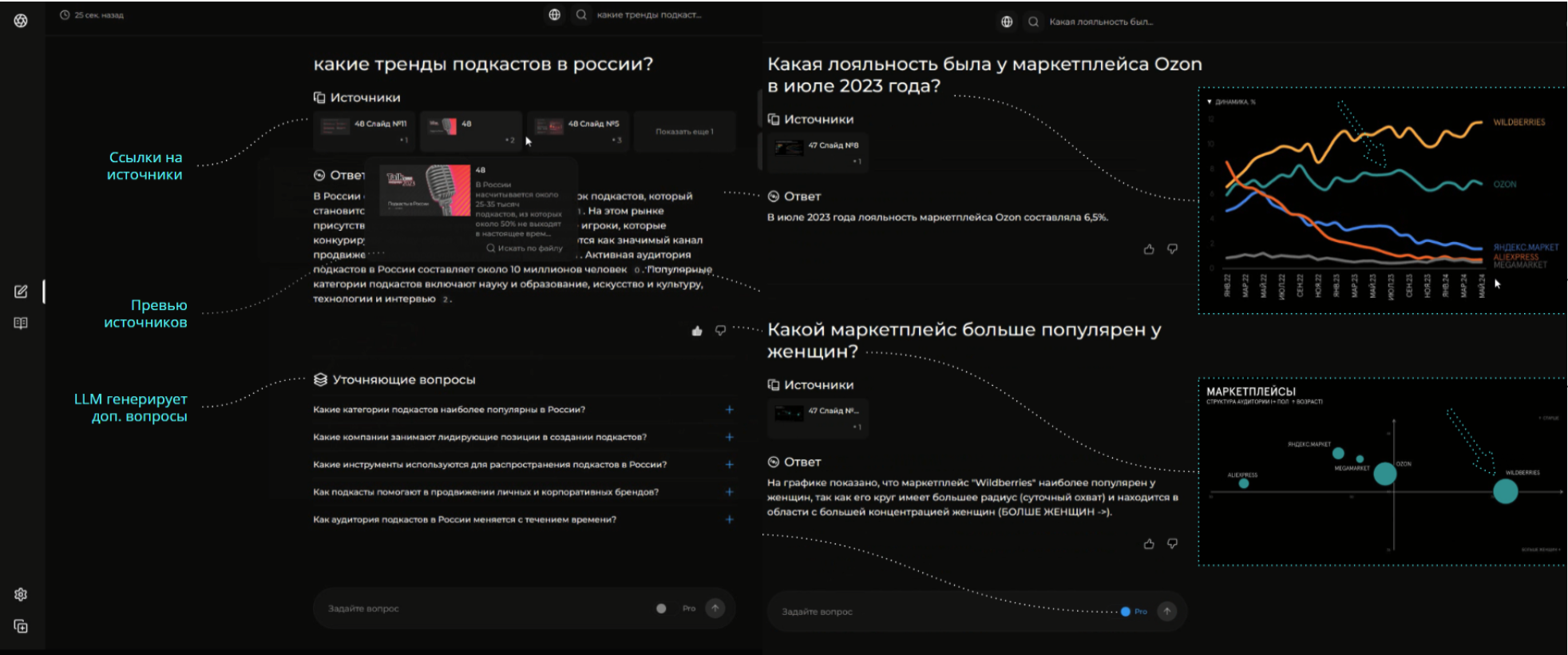Expand 'Какие категории подкастов наиболее популярны' question
This screenshot has width=1568, height=655.
click(x=523, y=410)
